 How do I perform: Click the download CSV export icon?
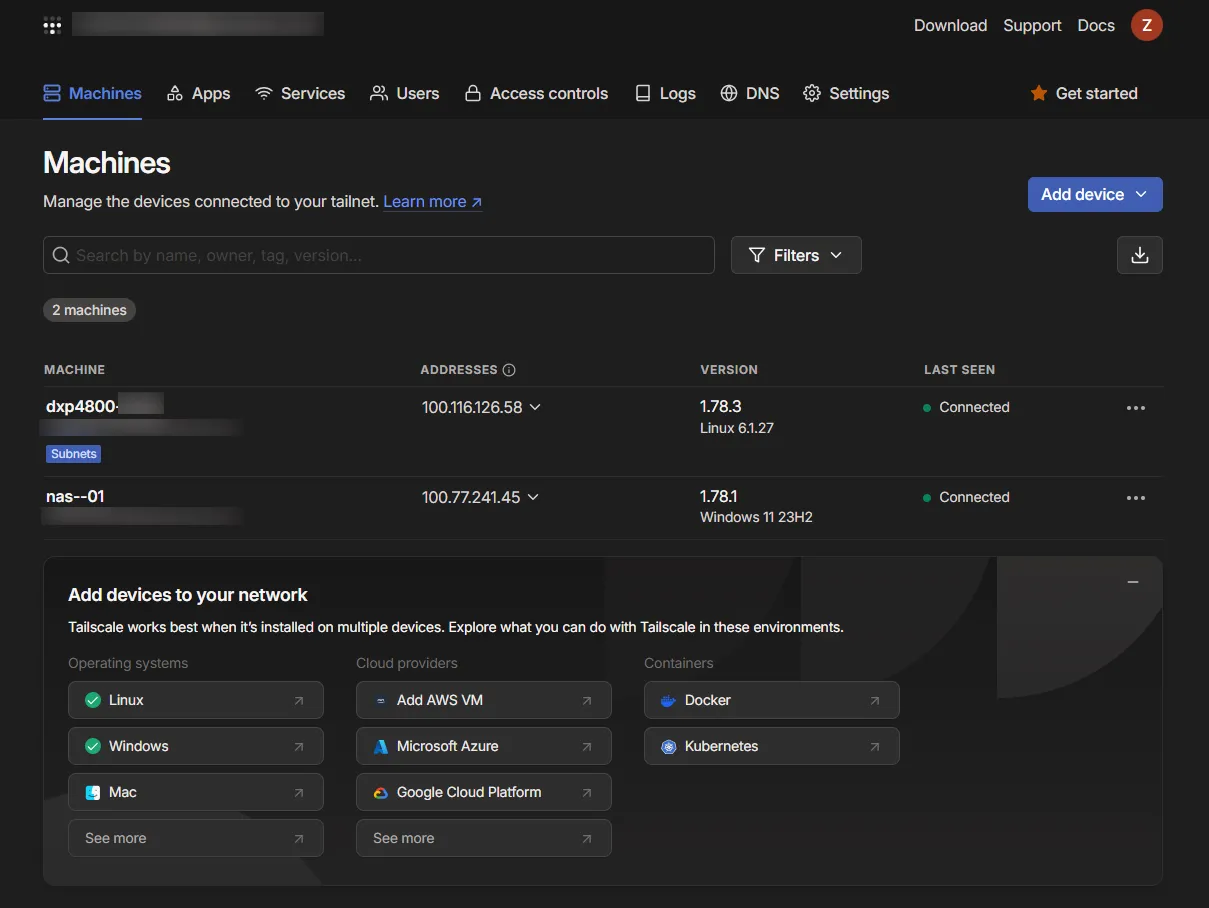click(1139, 255)
